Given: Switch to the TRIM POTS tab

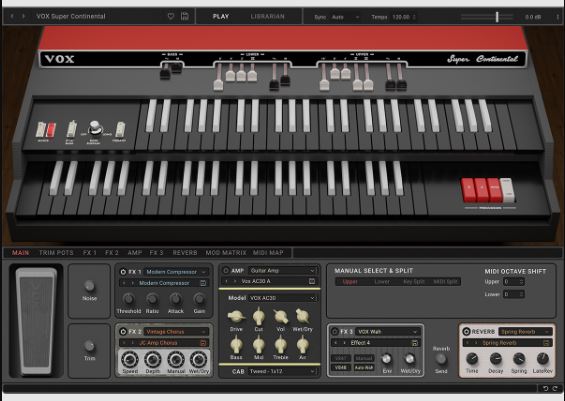Looking at the screenshot, I should pos(56,253).
